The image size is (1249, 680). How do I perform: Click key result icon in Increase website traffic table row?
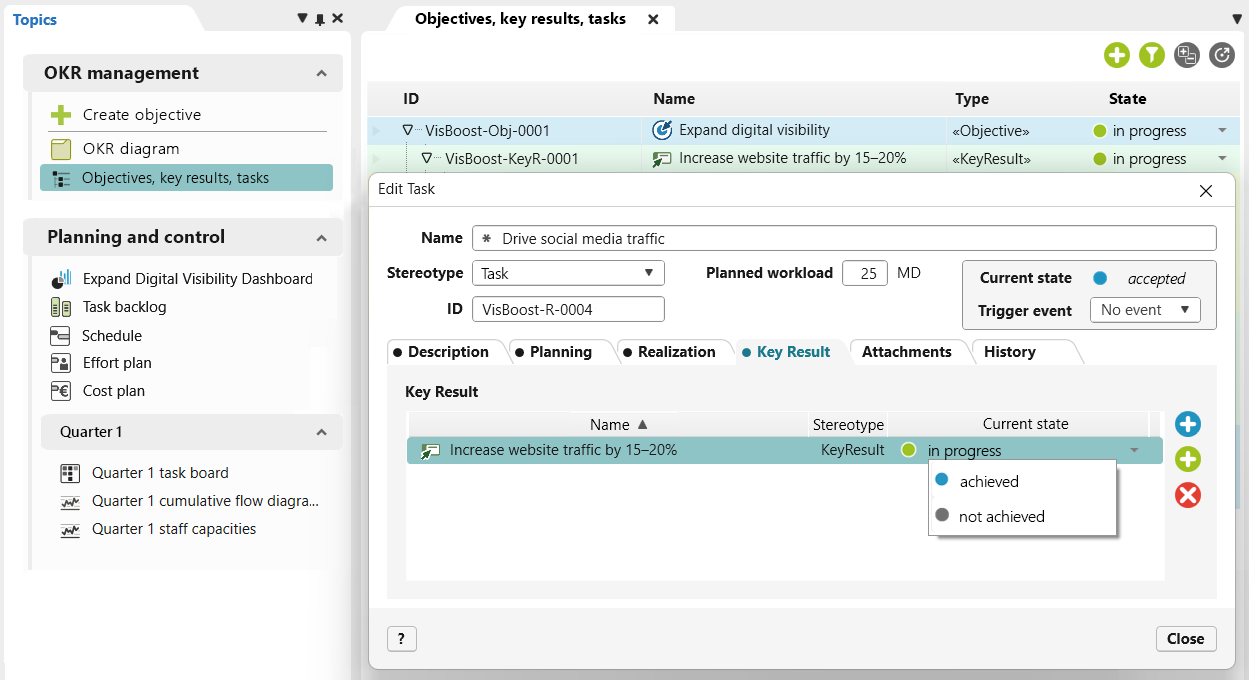click(x=662, y=158)
